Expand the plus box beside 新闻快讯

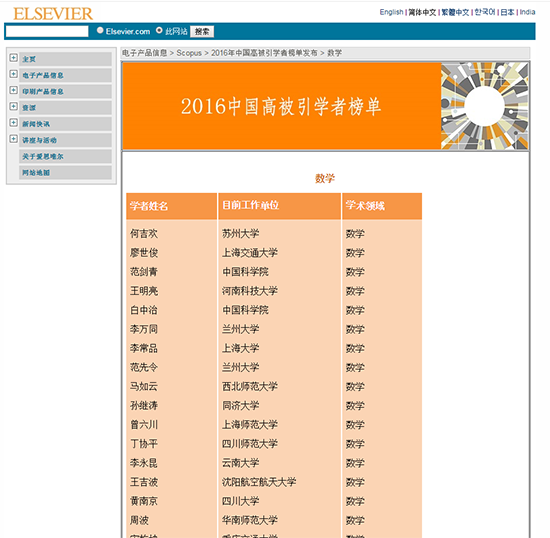[13, 122]
